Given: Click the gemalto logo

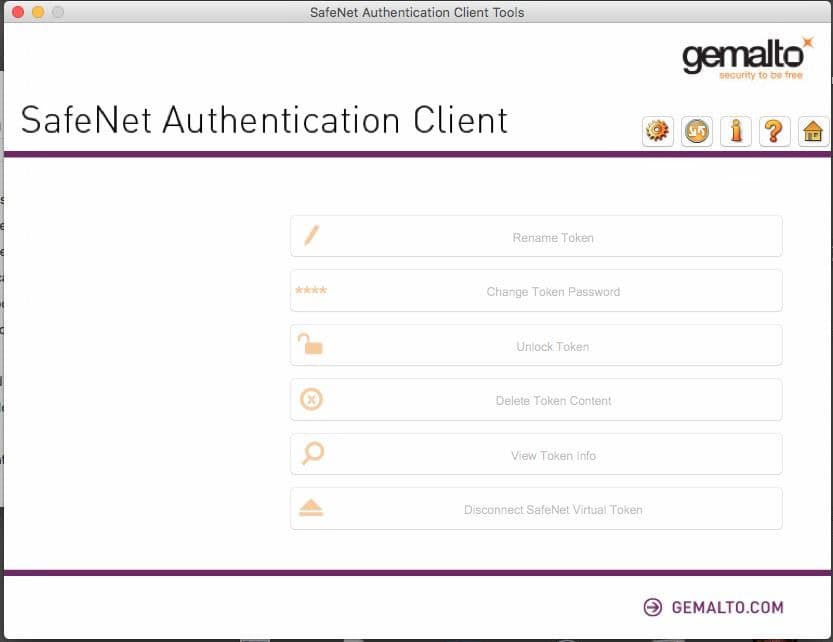Looking at the screenshot, I should click(x=747, y=58).
